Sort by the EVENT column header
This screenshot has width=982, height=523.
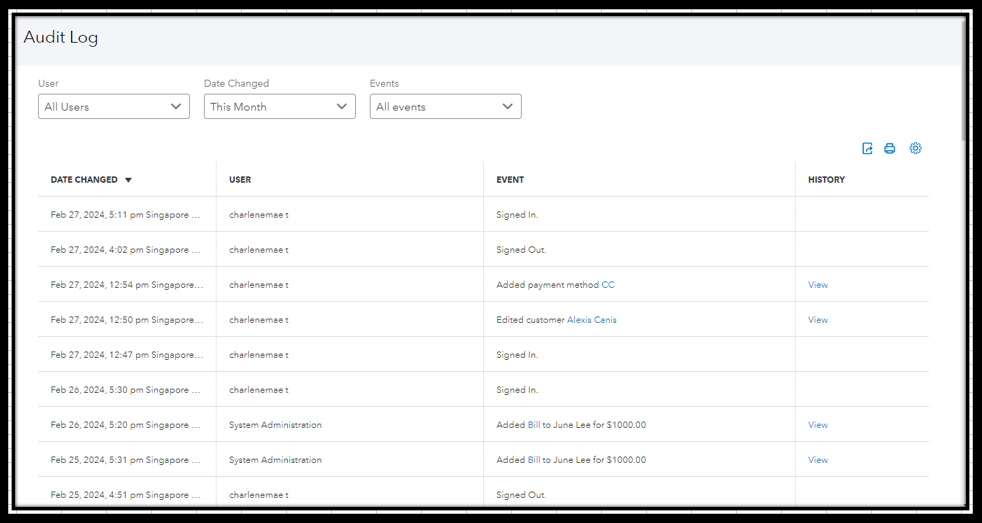click(x=510, y=180)
